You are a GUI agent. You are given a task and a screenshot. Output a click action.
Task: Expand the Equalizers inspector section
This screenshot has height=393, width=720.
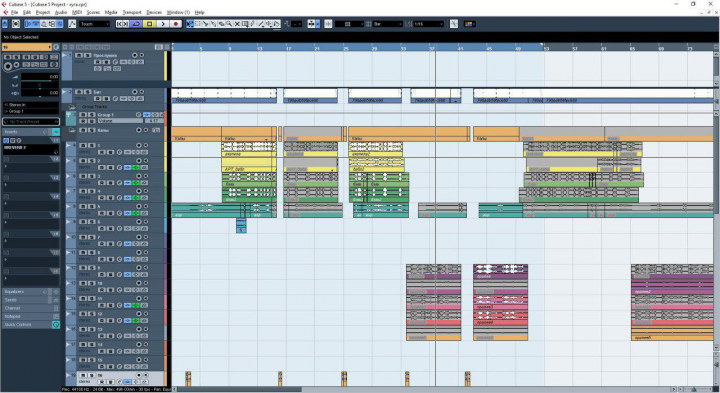31,292
